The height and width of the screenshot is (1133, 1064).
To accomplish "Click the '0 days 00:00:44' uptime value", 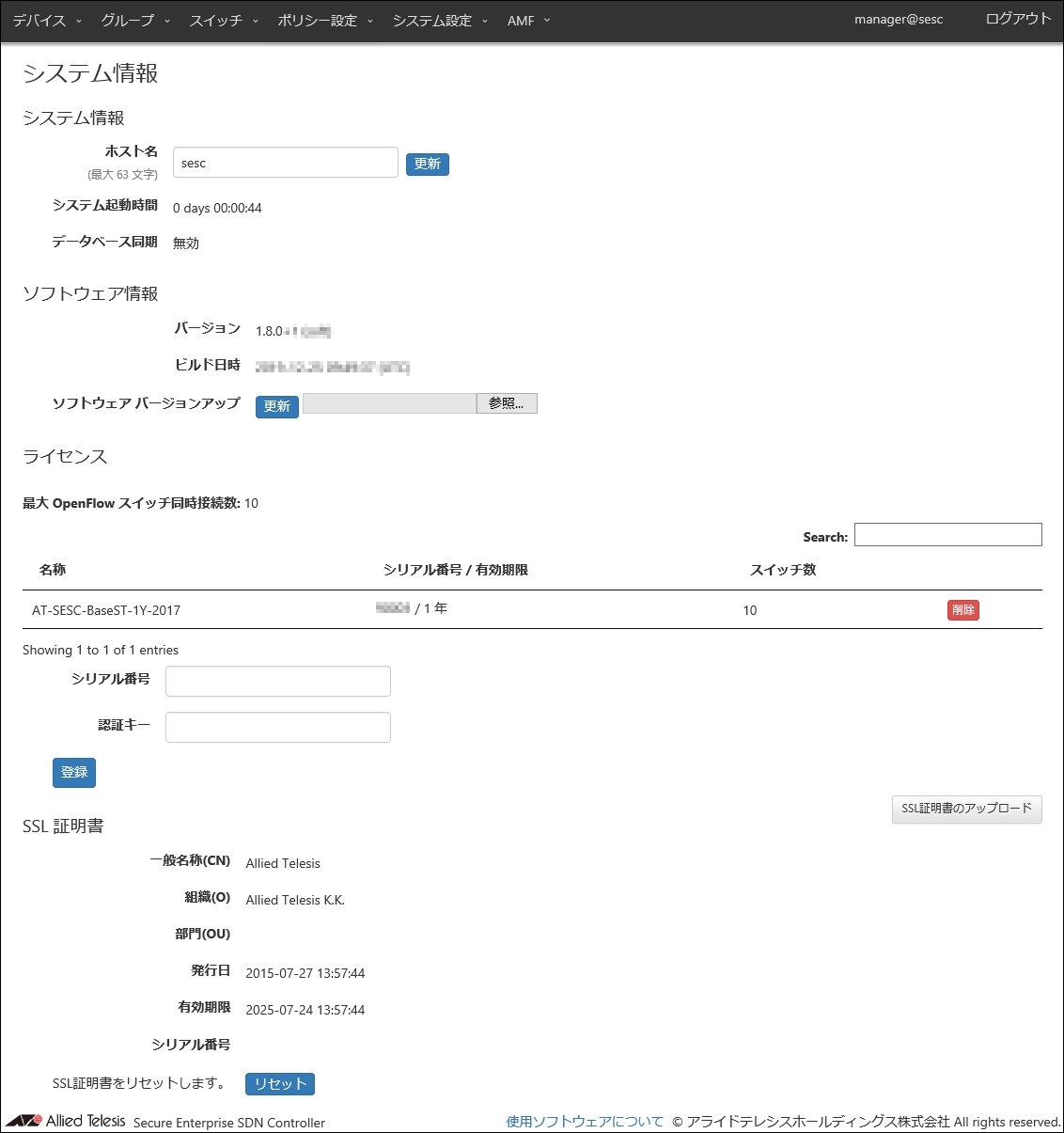I will pos(217,208).
